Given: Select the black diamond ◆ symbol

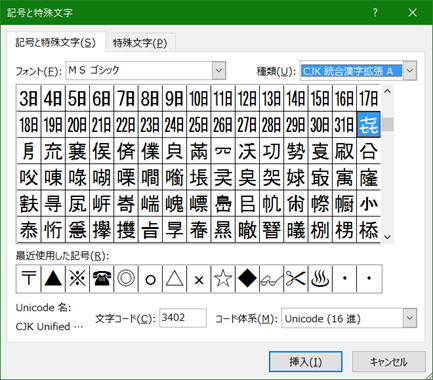Looking at the screenshot, I should (248, 279).
